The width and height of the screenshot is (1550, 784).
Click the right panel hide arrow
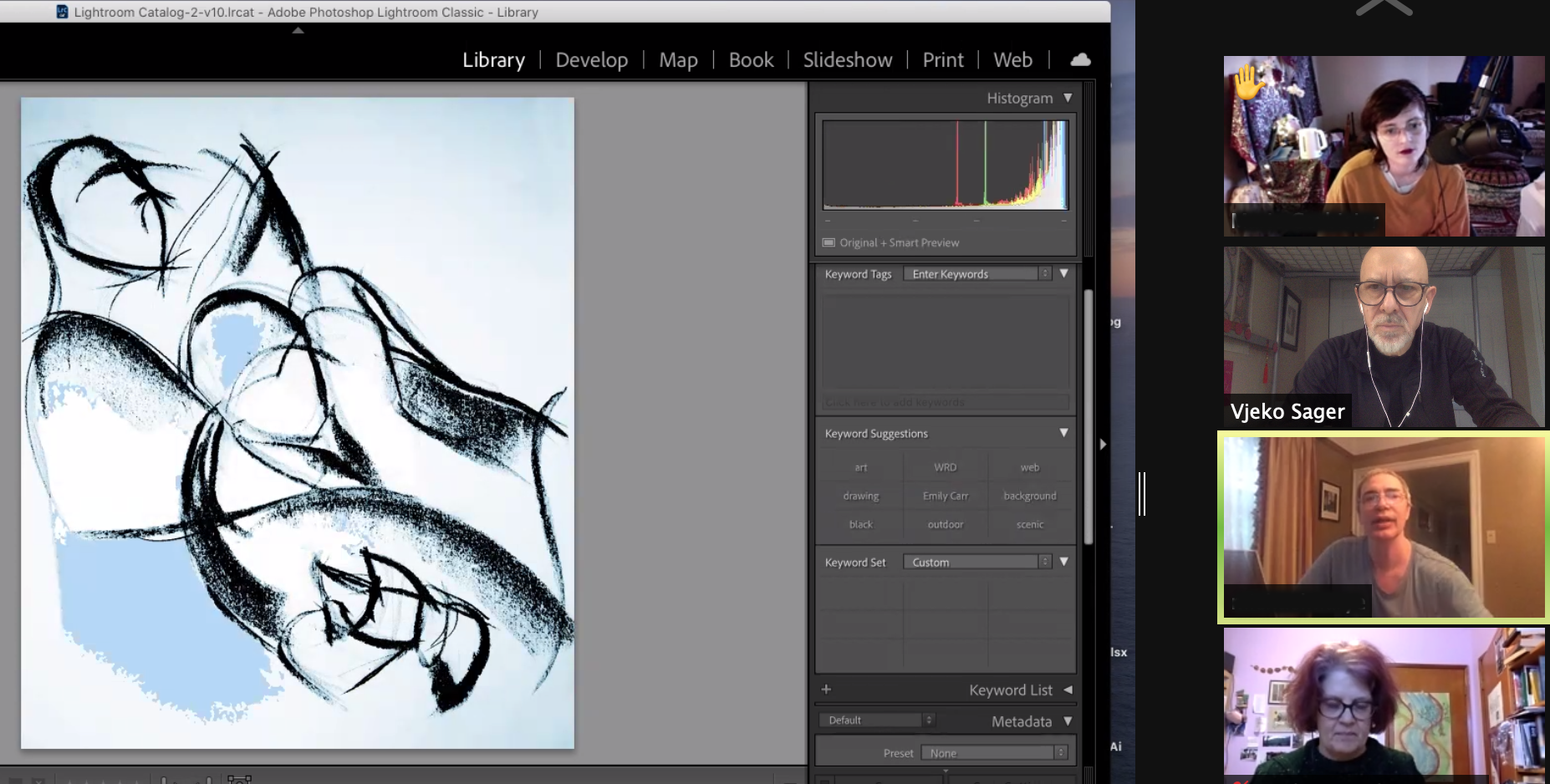1103,444
